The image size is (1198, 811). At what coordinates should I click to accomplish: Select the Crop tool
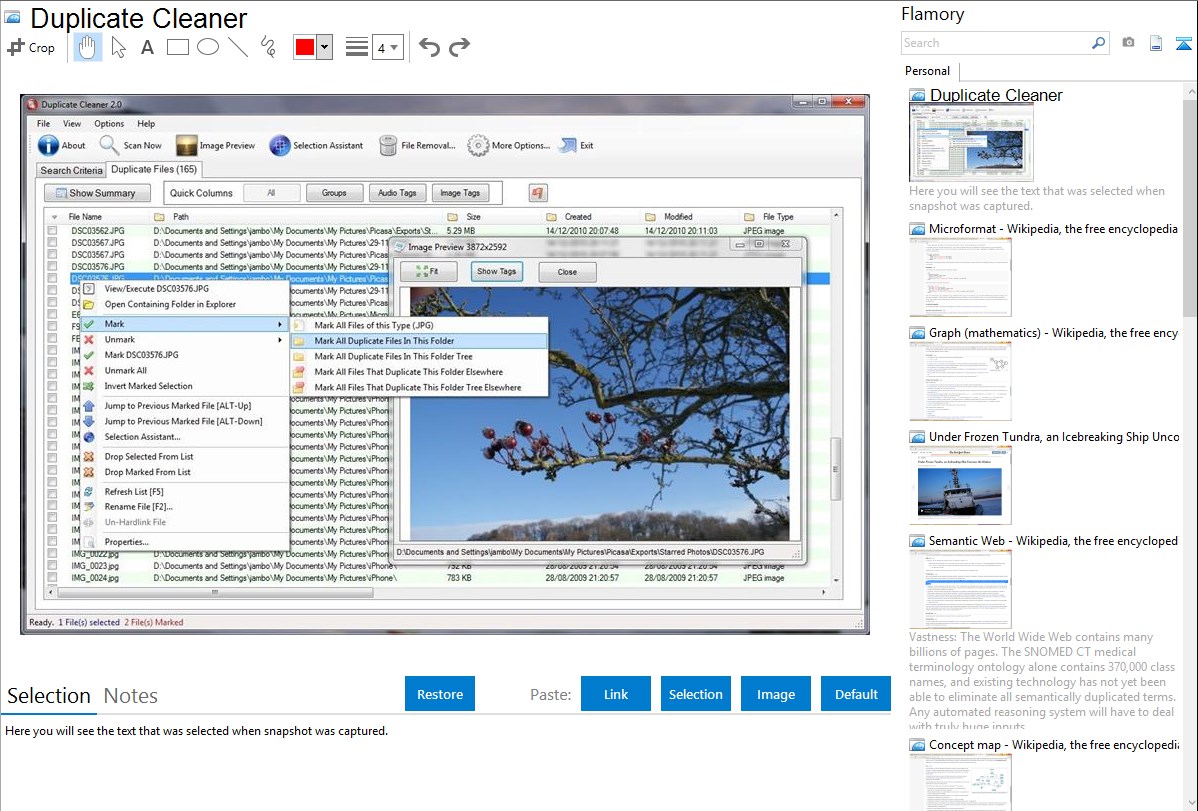(x=31, y=47)
